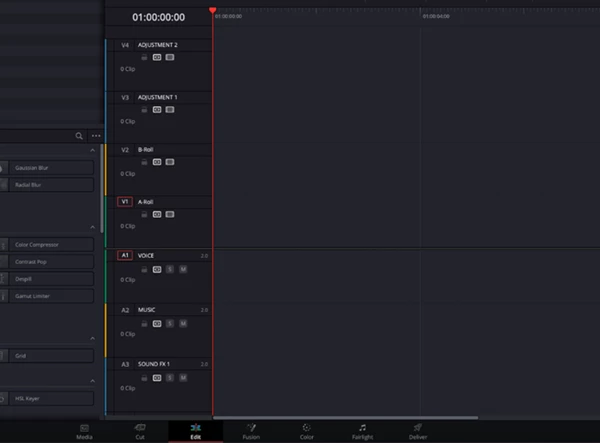
Task: Rename the B-Roll track name
Action: (146, 150)
